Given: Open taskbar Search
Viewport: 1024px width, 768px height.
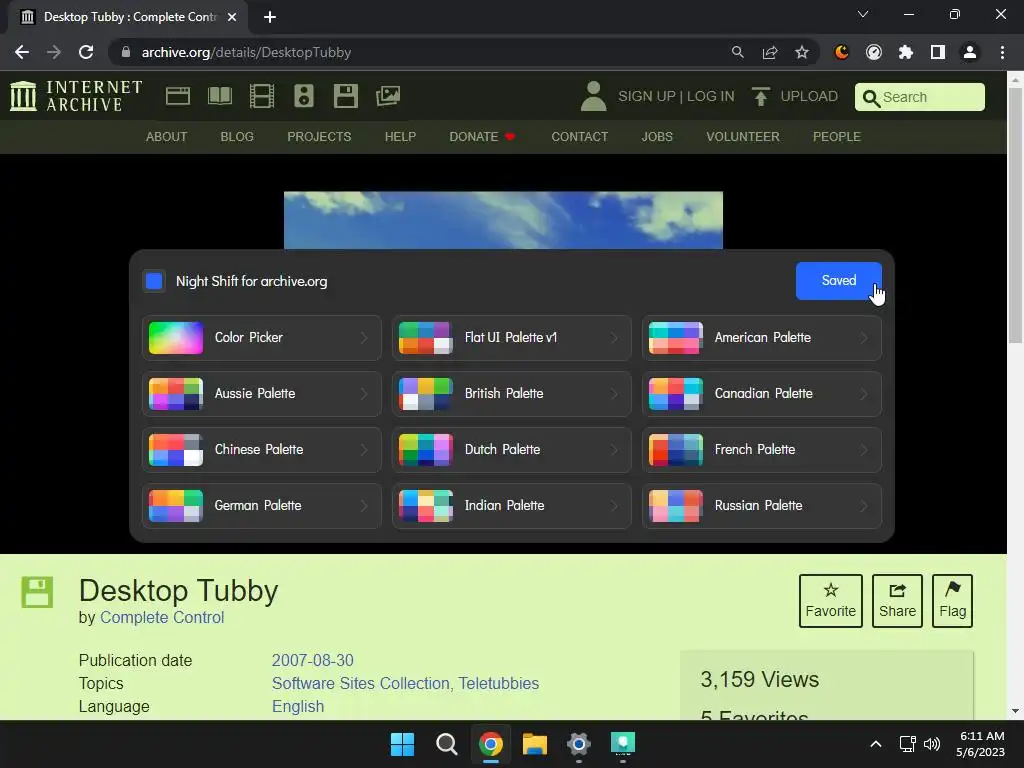Looking at the screenshot, I should tap(447, 744).
